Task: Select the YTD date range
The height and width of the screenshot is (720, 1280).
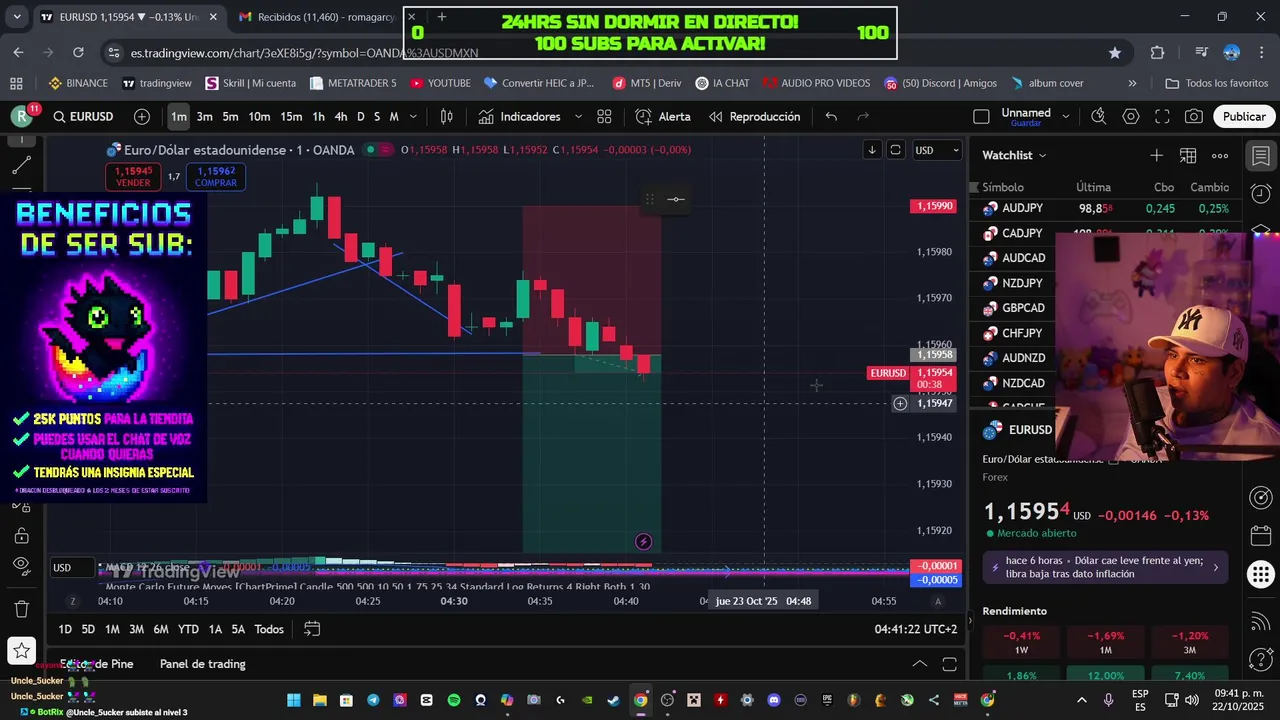Action: 188,629
